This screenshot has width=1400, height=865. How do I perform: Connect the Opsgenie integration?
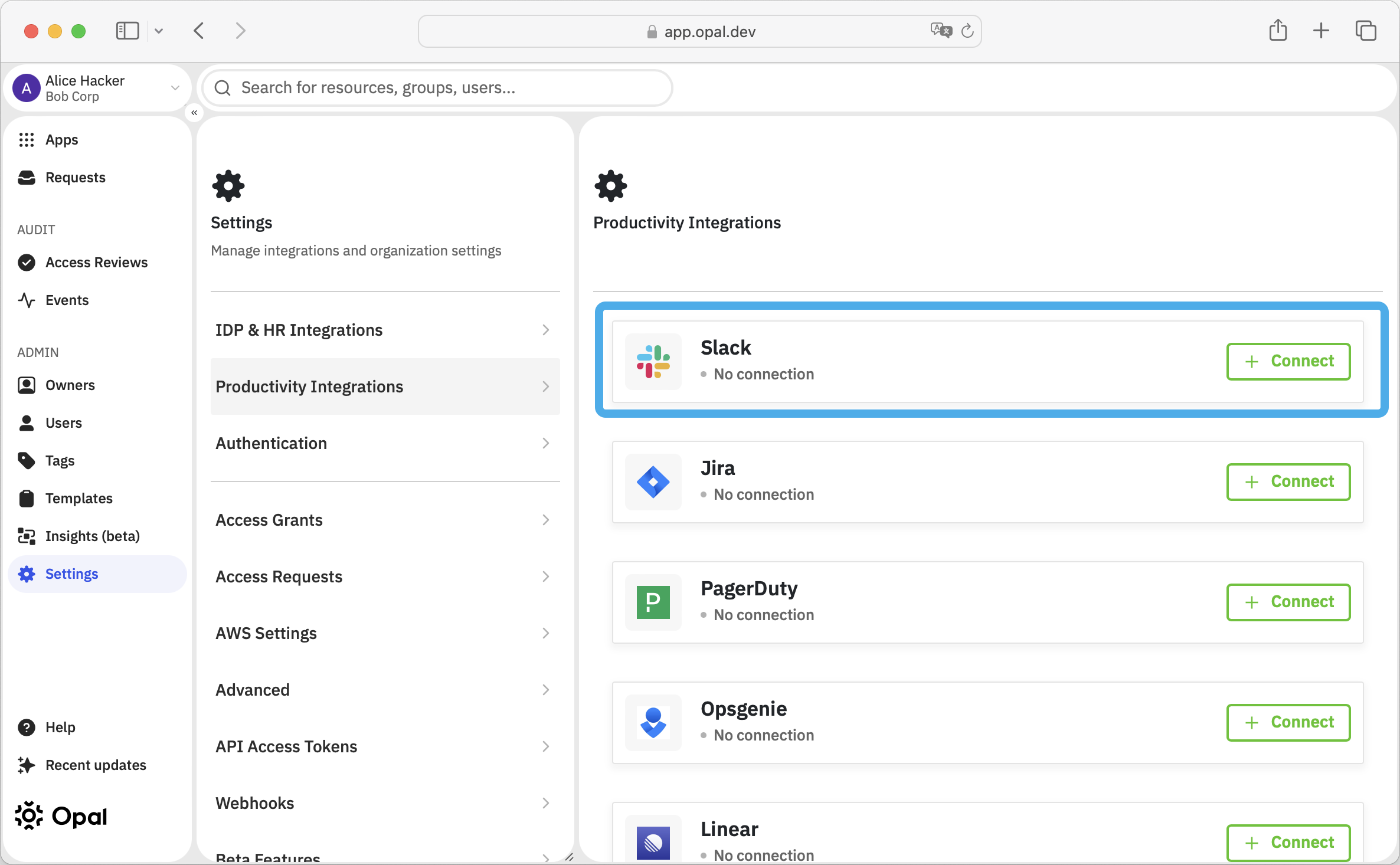click(1288, 722)
